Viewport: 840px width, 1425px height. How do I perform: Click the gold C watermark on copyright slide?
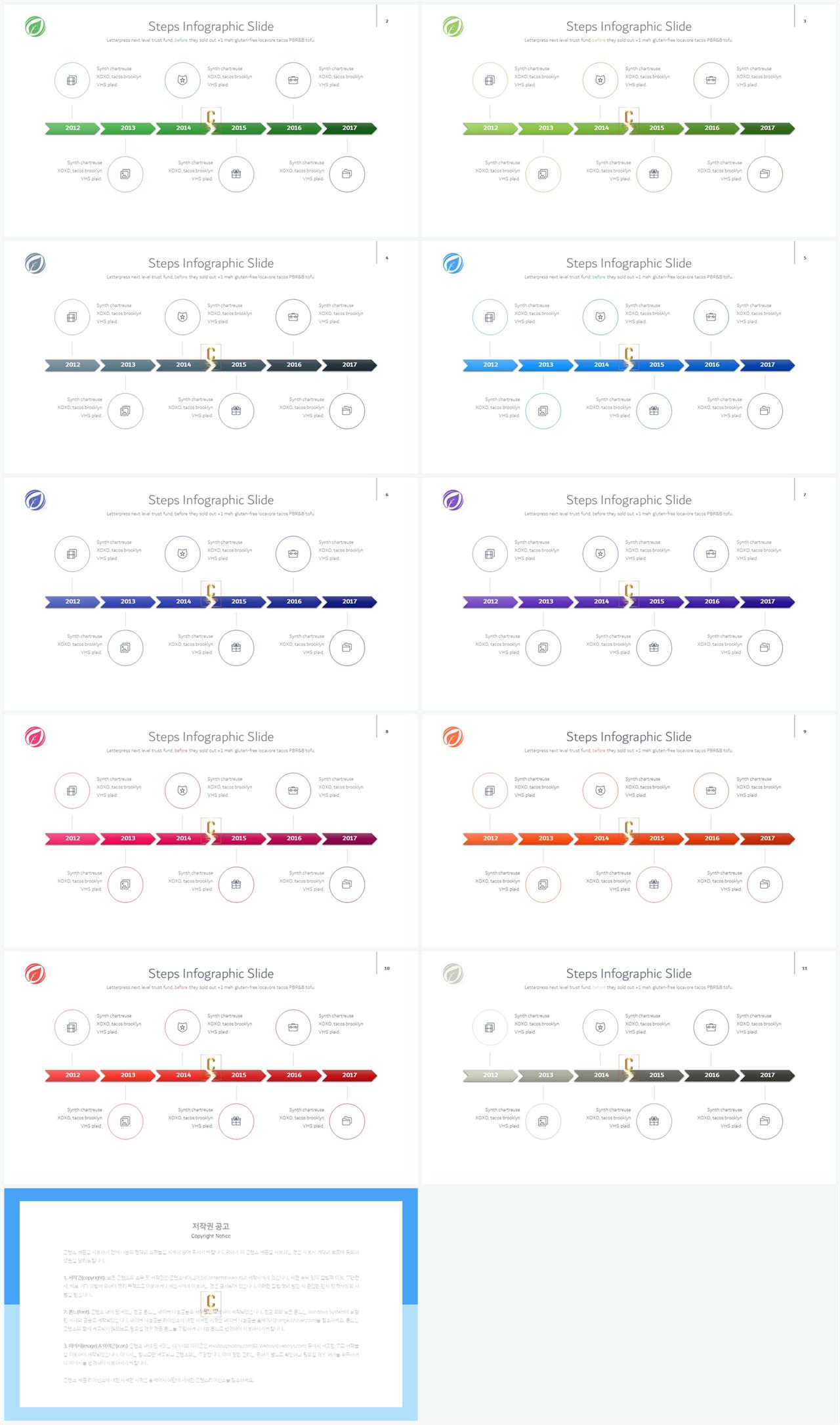pyautogui.click(x=211, y=1302)
